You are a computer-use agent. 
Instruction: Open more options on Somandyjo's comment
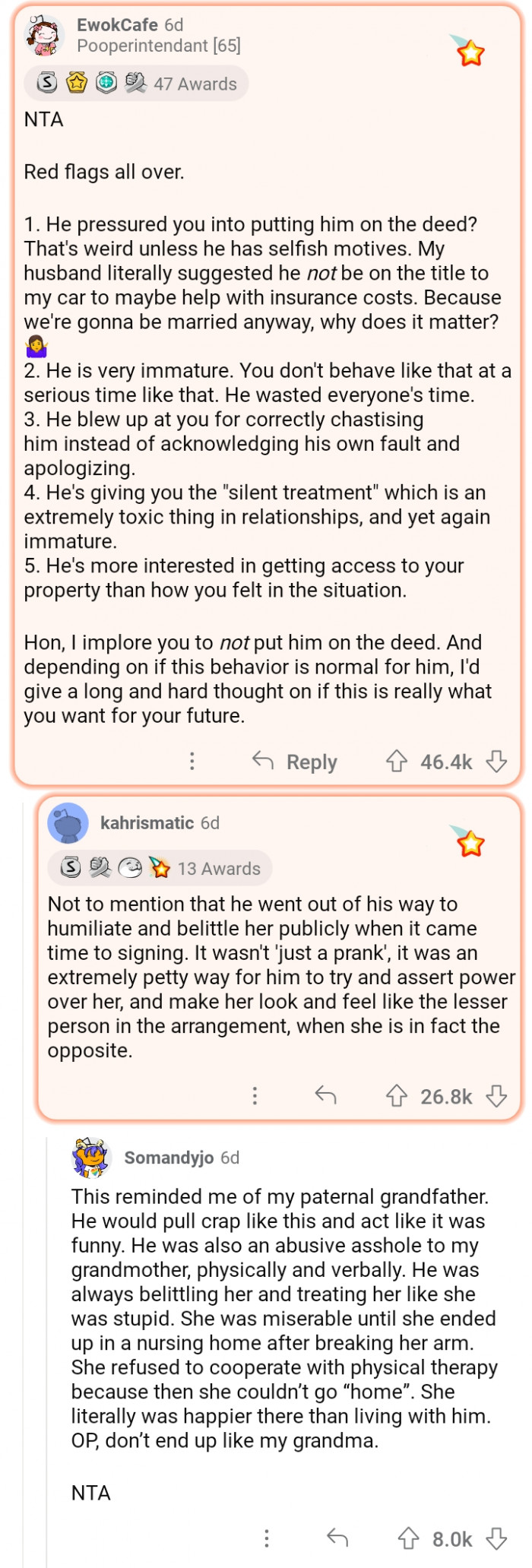click(266, 1538)
